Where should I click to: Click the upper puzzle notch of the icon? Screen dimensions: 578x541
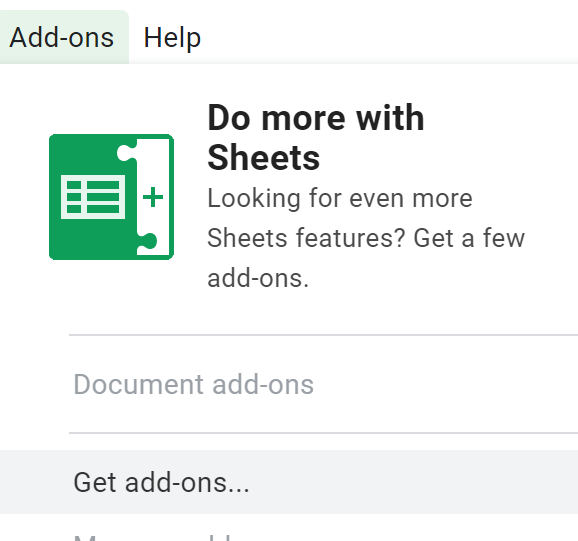pyautogui.click(x=126, y=153)
